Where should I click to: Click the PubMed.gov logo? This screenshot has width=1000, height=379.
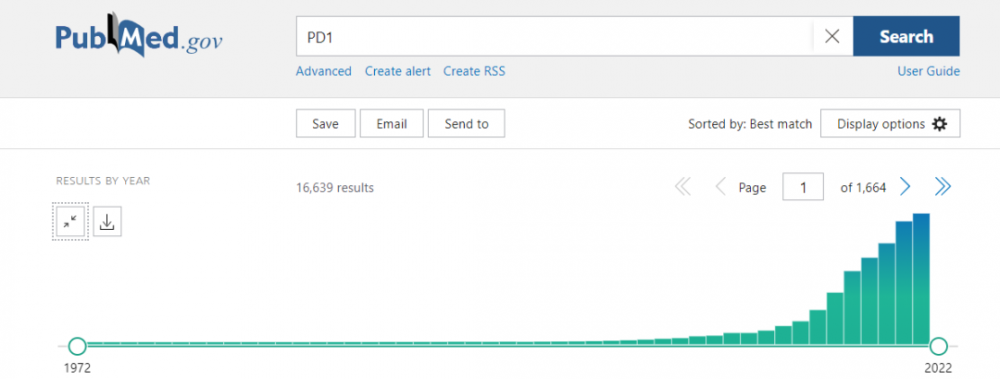click(139, 34)
